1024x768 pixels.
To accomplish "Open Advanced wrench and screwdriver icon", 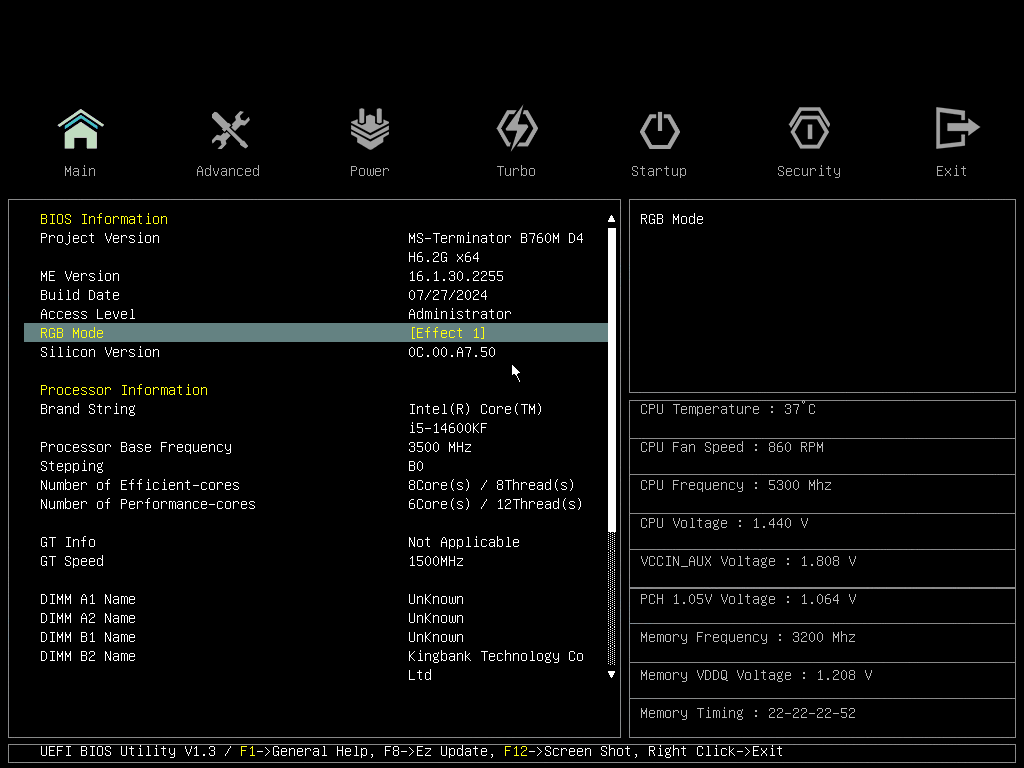I will pos(228,129).
